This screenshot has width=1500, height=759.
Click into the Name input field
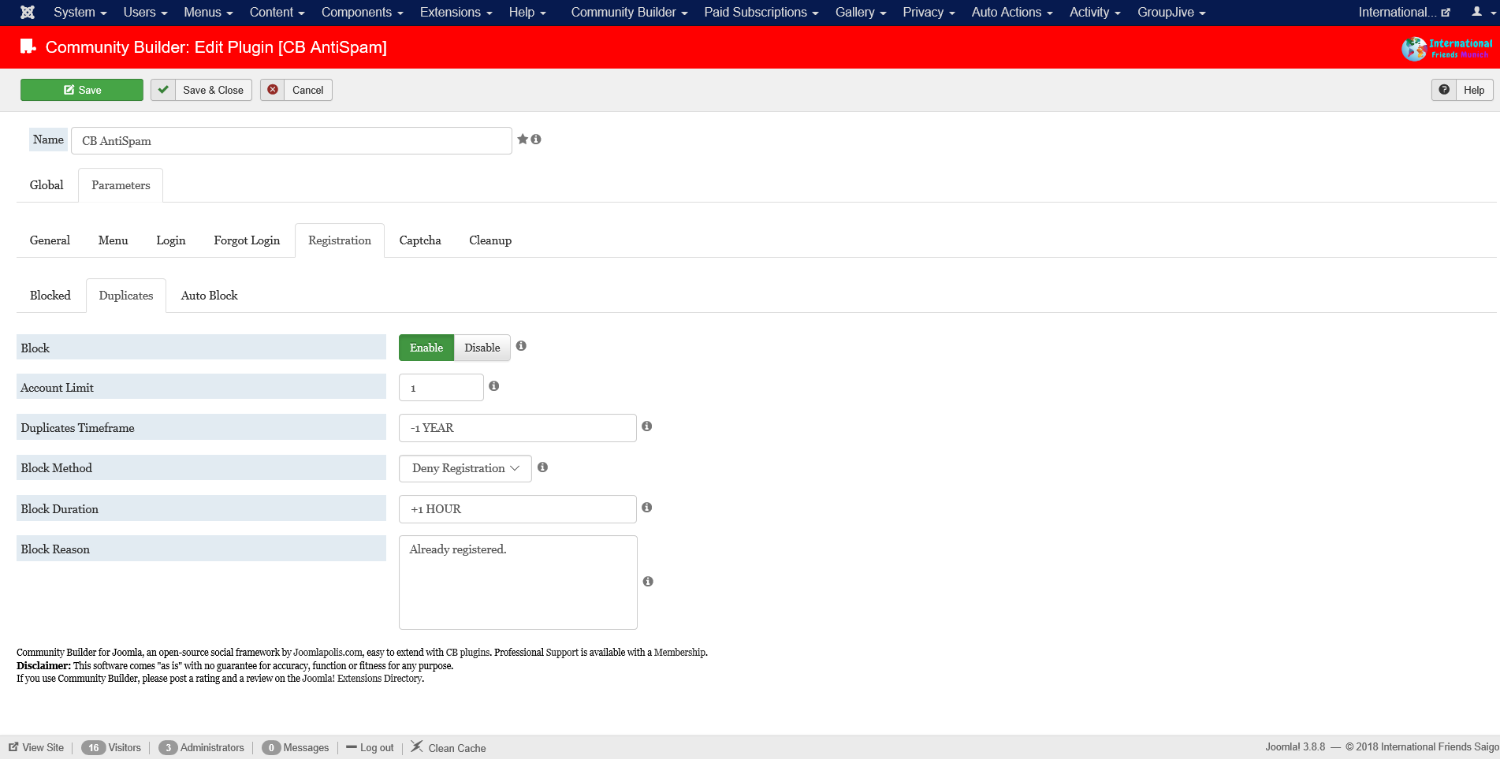pyautogui.click(x=291, y=141)
